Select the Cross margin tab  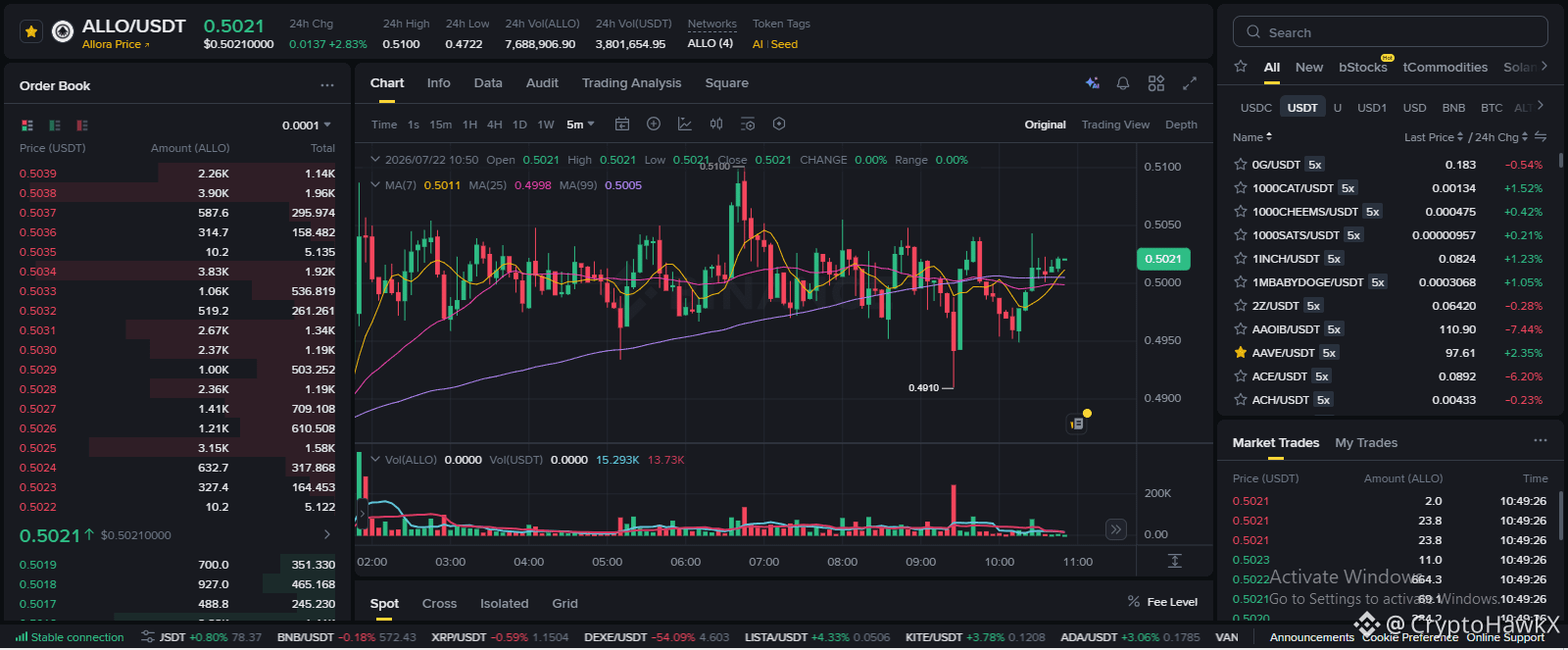(x=439, y=604)
